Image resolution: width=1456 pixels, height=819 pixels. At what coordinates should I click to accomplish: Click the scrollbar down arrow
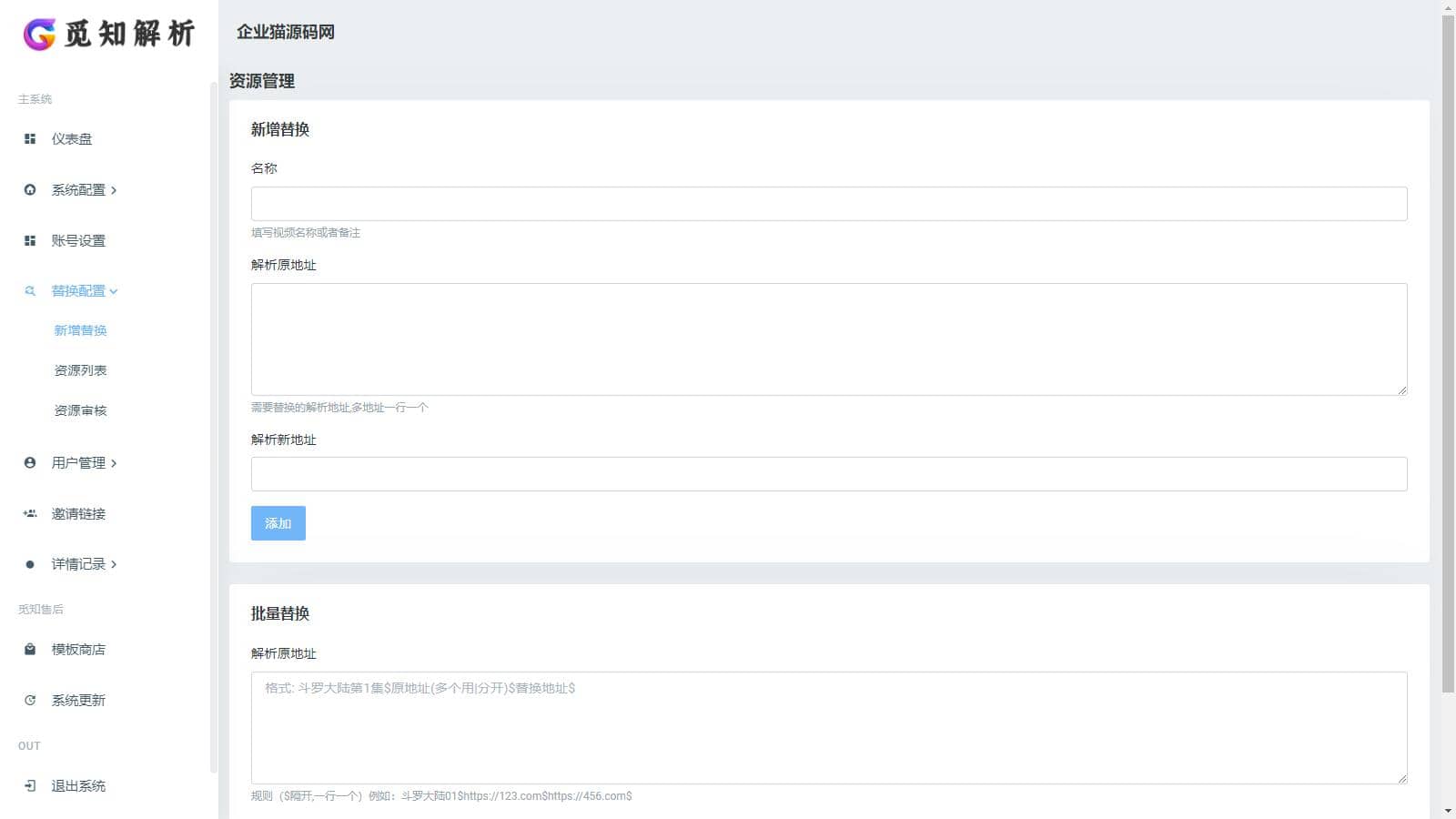click(x=1449, y=812)
